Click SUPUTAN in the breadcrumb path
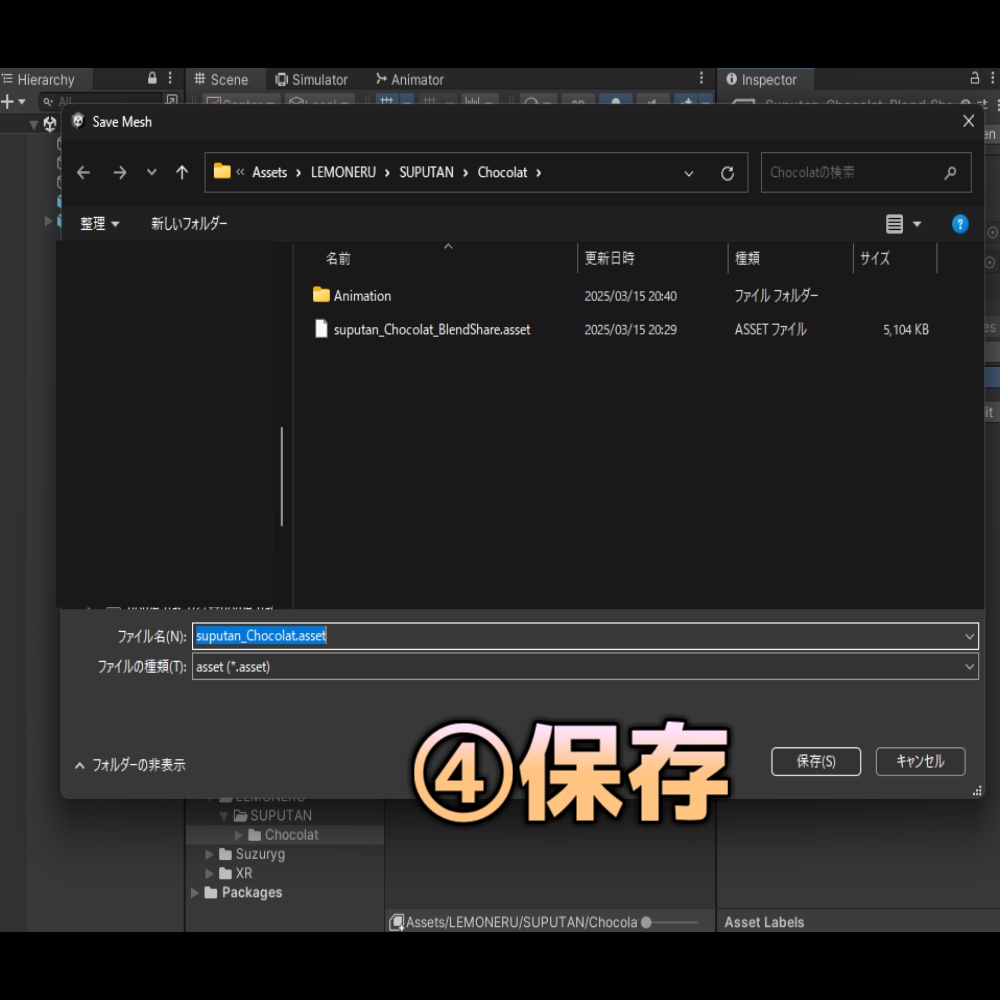 pyautogui.click(x=426, y=172)
